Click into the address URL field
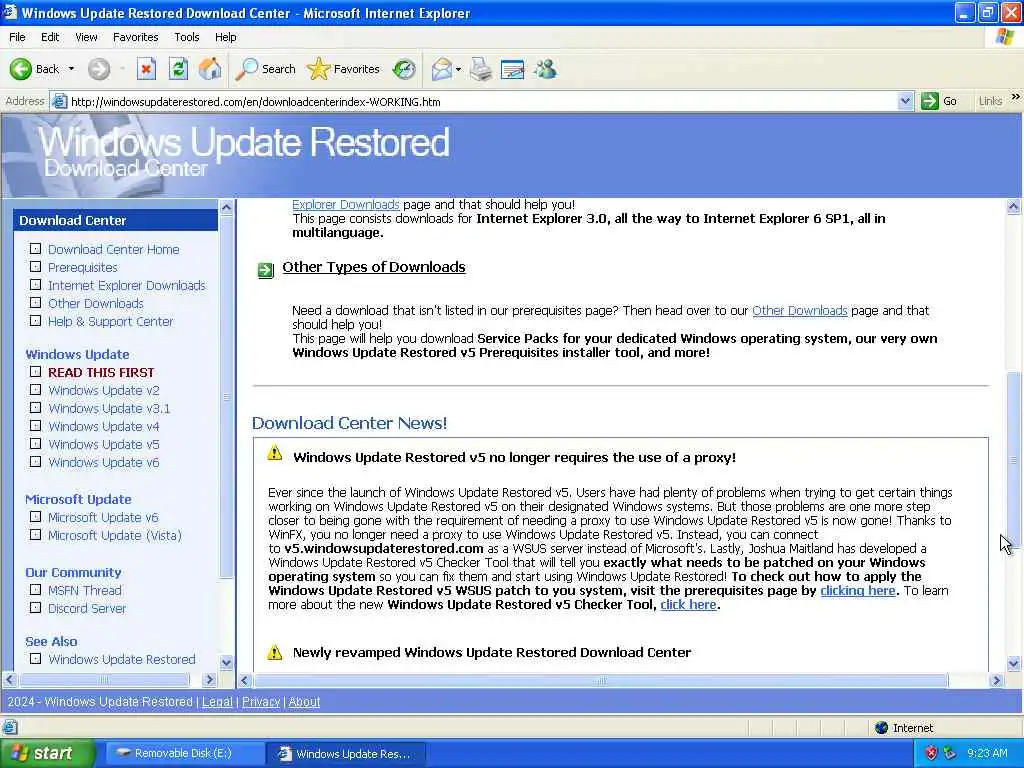 pyautogui.click(x=481, y=101)
